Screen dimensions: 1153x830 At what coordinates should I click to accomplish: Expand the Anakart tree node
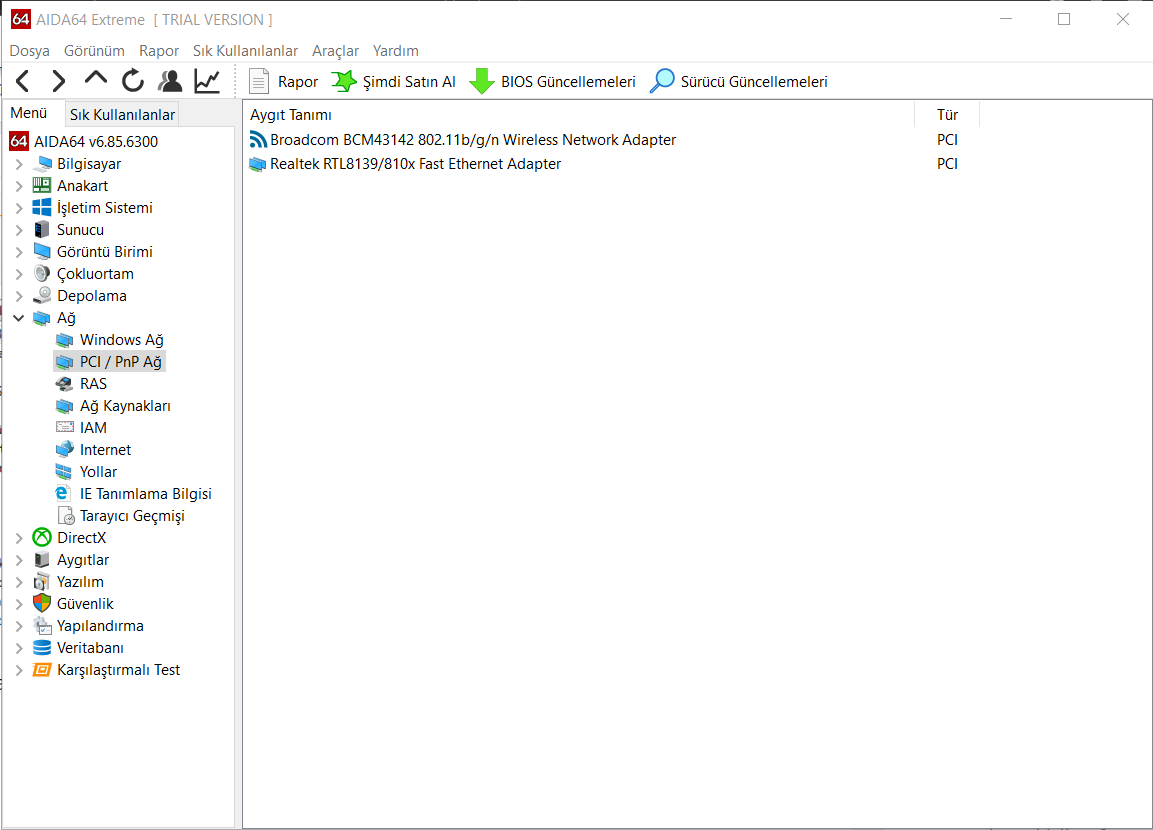[x=19, y=186]
